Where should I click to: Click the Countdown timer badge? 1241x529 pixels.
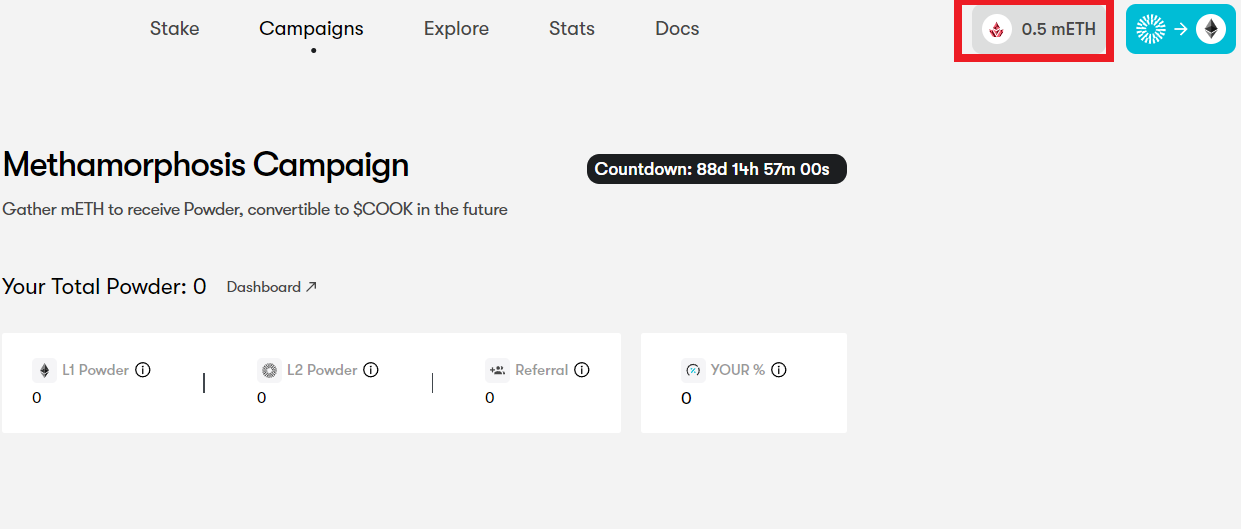[716, 169]
